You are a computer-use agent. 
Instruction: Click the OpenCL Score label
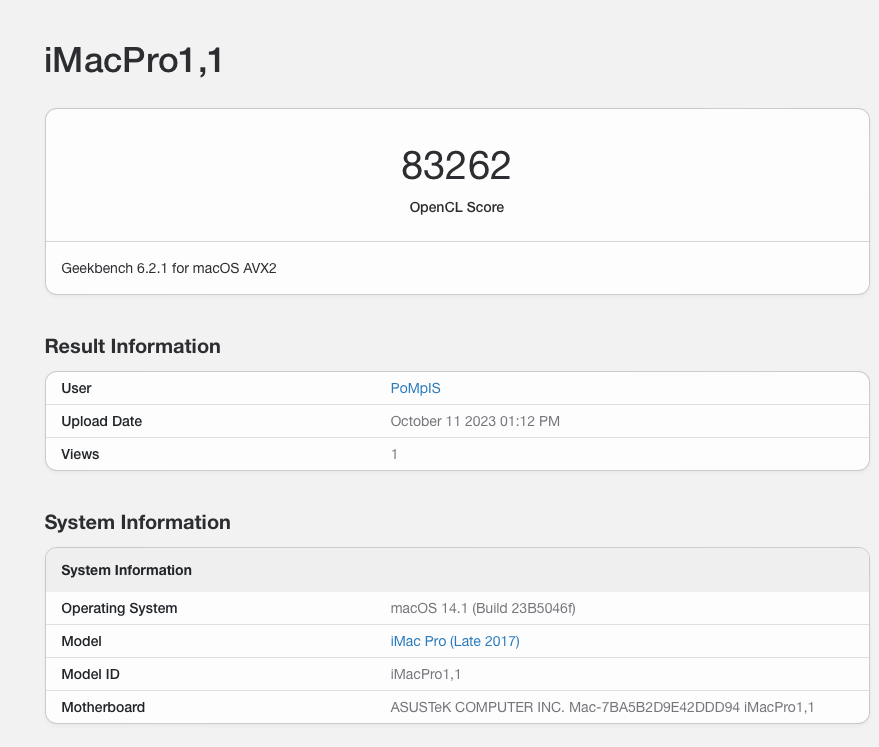click(x=456, y=207)
